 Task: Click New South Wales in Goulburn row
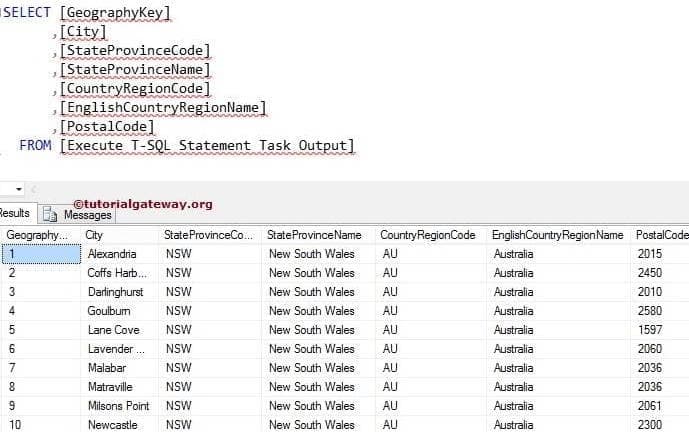[319, 311]
